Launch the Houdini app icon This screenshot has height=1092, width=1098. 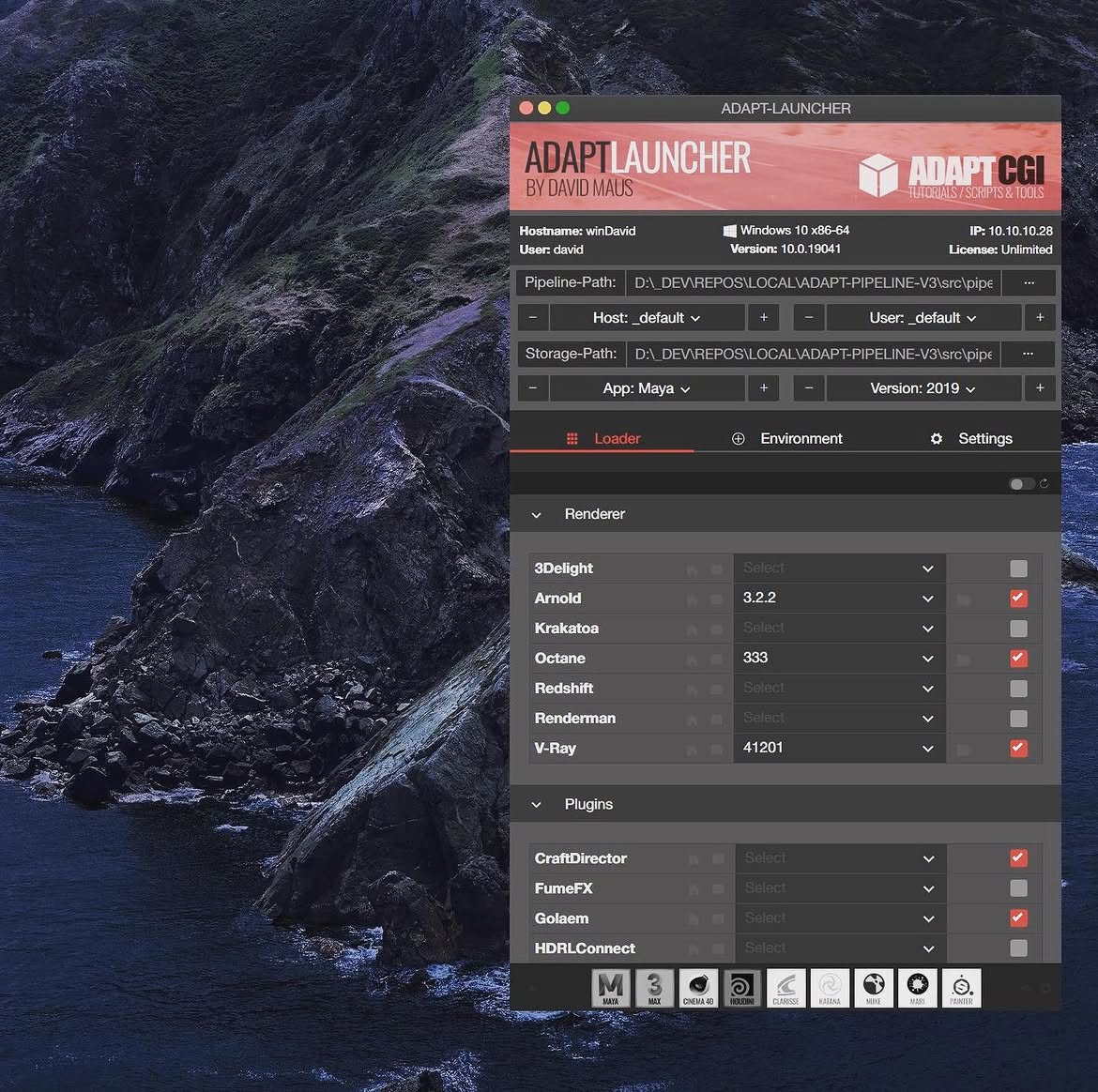point(742,988)
